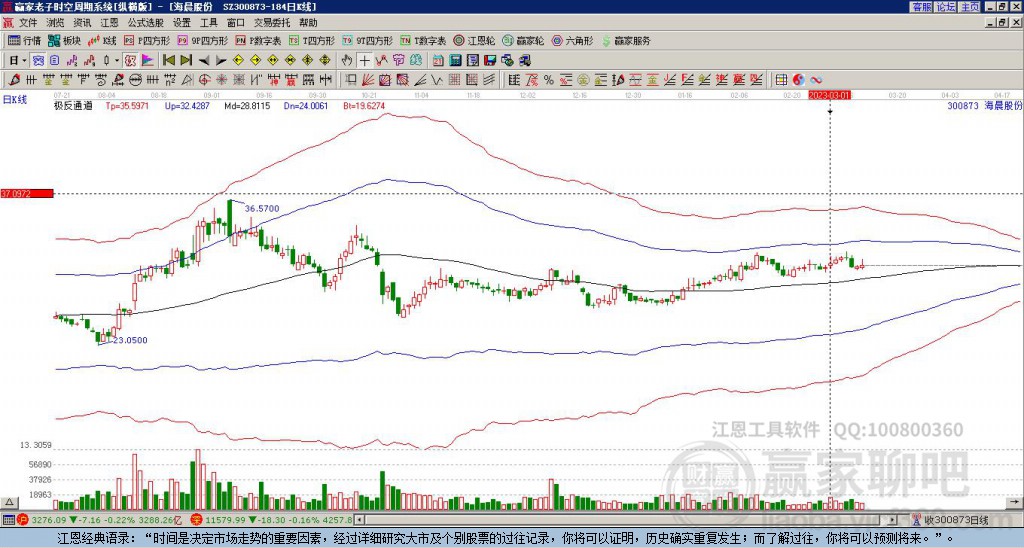Image resolution: width=1024 pixels, height=548 pixels.
Task: Toggle the 权 adjustment button
Action: [x=130, y=61]
